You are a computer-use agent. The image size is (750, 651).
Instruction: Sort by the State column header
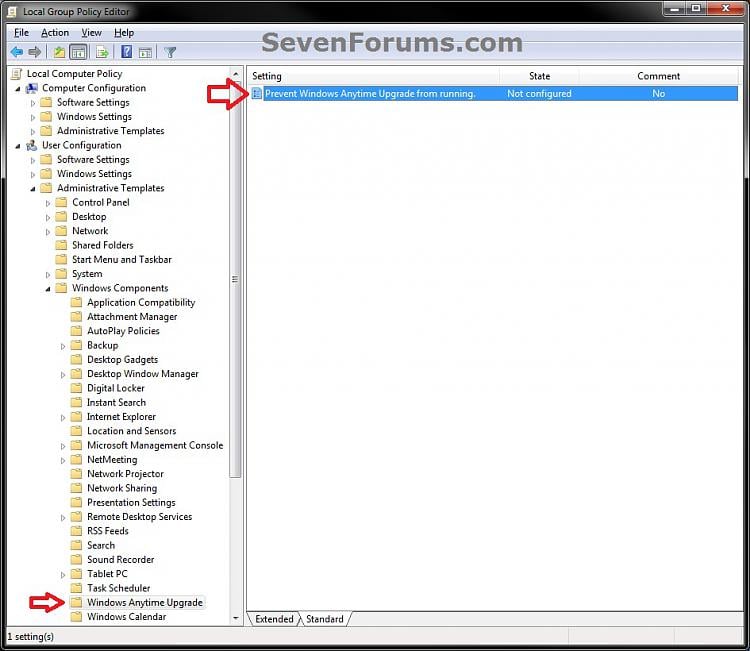(539, 76)
